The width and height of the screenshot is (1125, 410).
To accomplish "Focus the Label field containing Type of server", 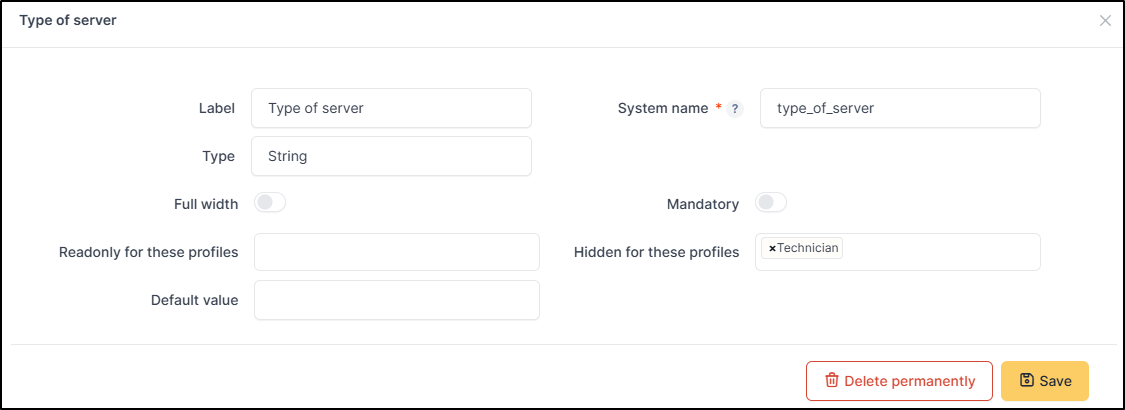I will click(x=392, y=108).
